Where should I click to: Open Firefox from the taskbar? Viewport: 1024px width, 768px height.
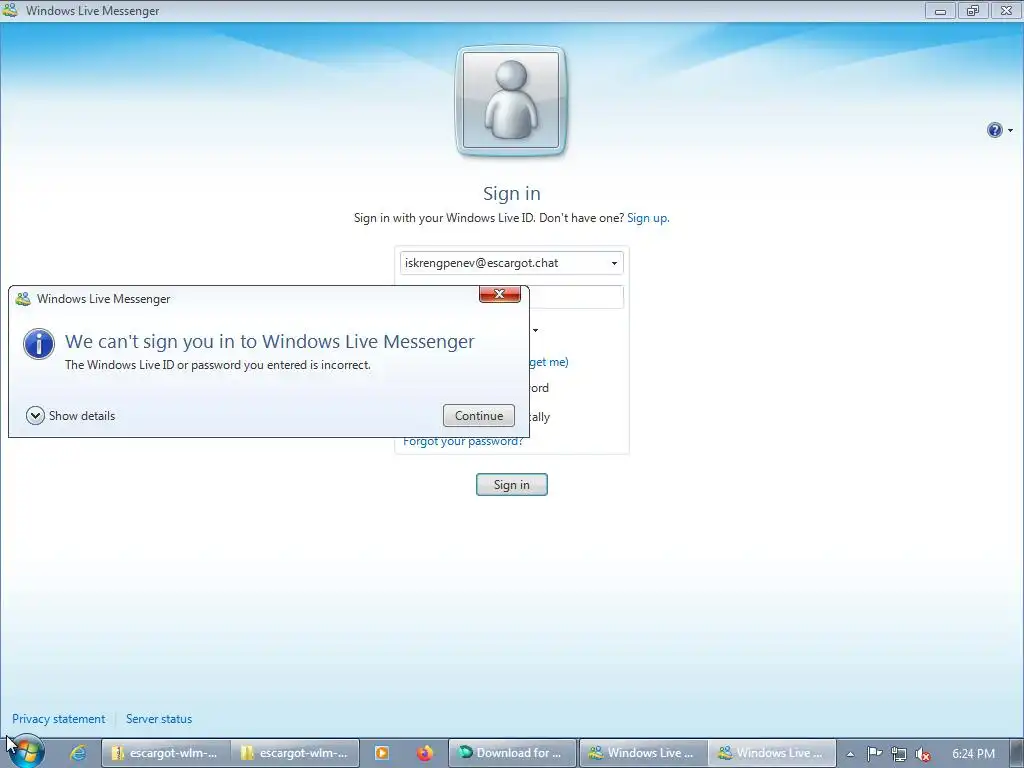[x=424, y=753]
